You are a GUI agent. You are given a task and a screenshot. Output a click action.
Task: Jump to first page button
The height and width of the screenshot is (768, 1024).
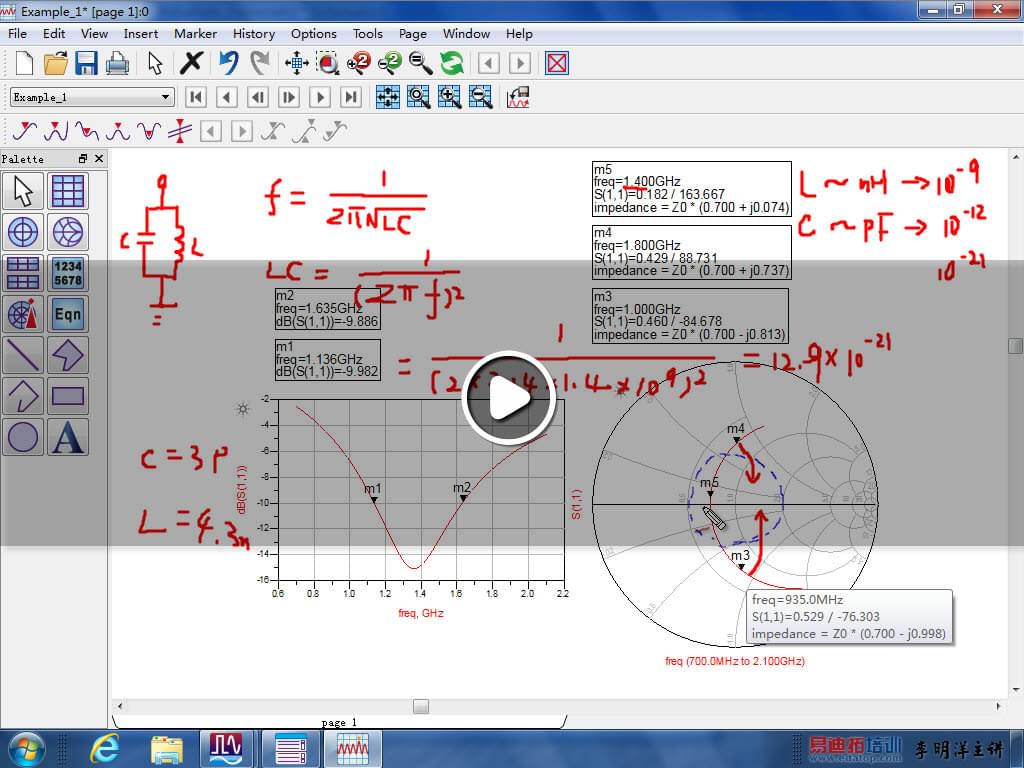coord(195,97)
